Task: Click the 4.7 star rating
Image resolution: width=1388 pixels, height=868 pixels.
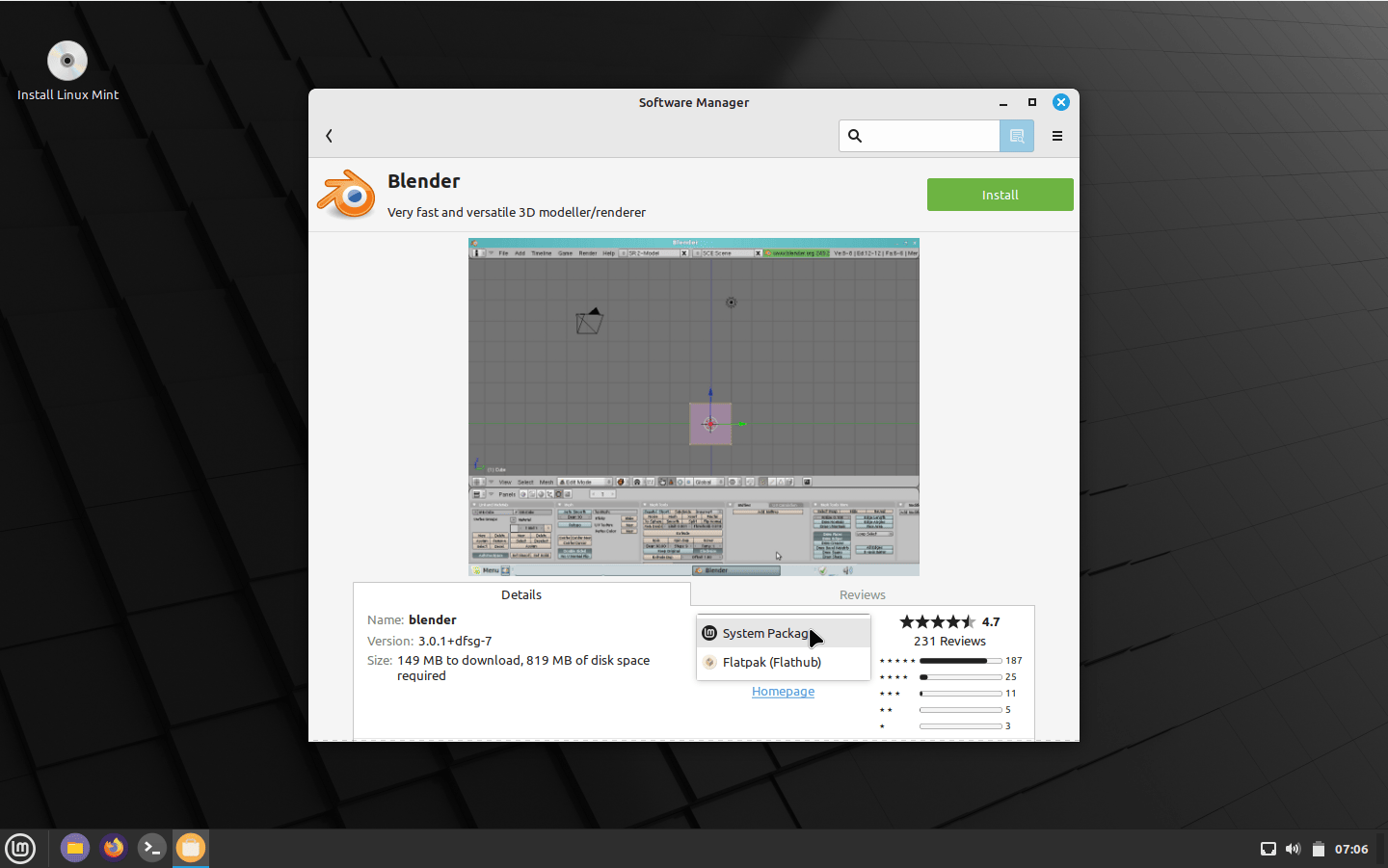Action: point(949,621)
